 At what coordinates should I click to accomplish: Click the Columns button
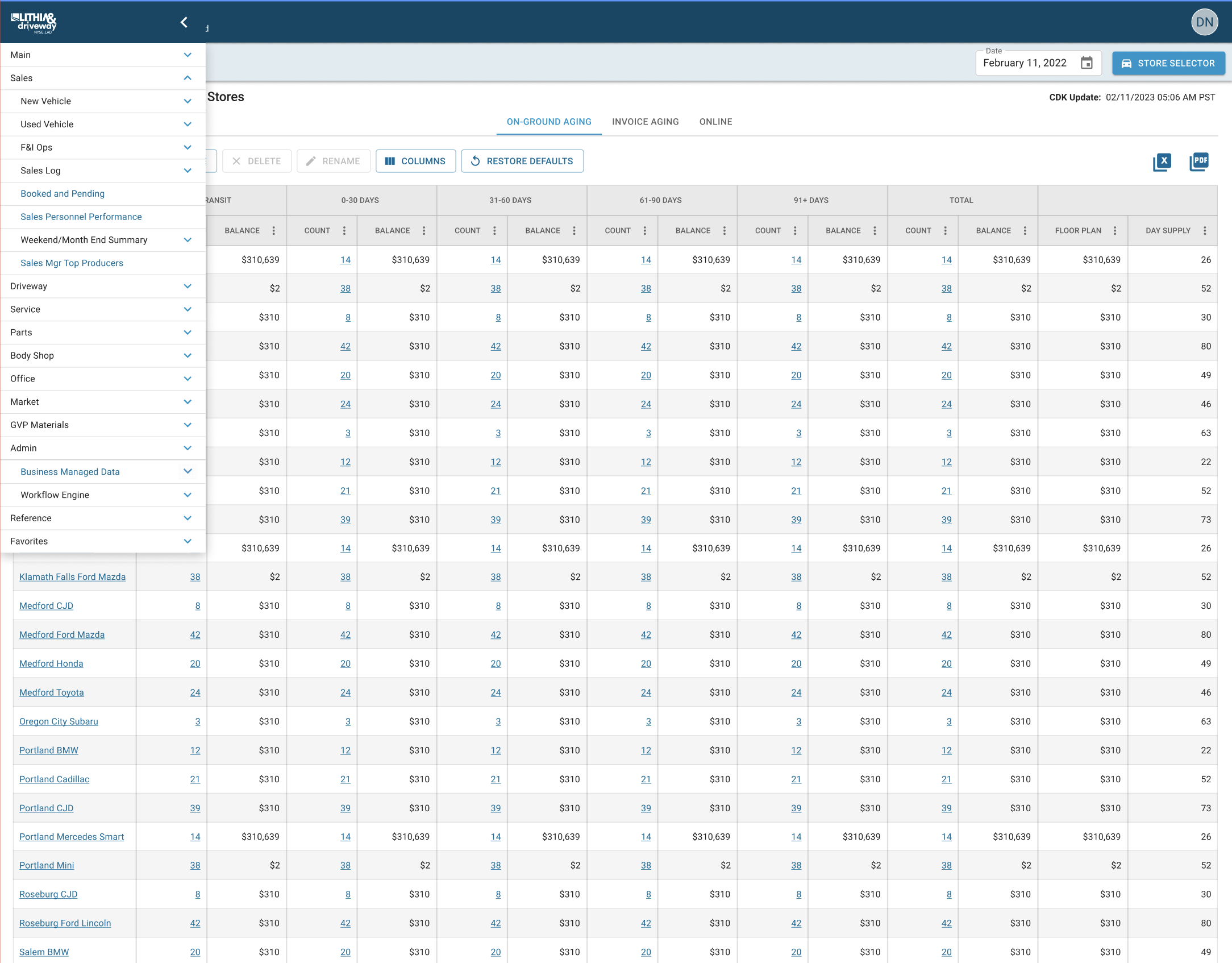pos(415,161)
